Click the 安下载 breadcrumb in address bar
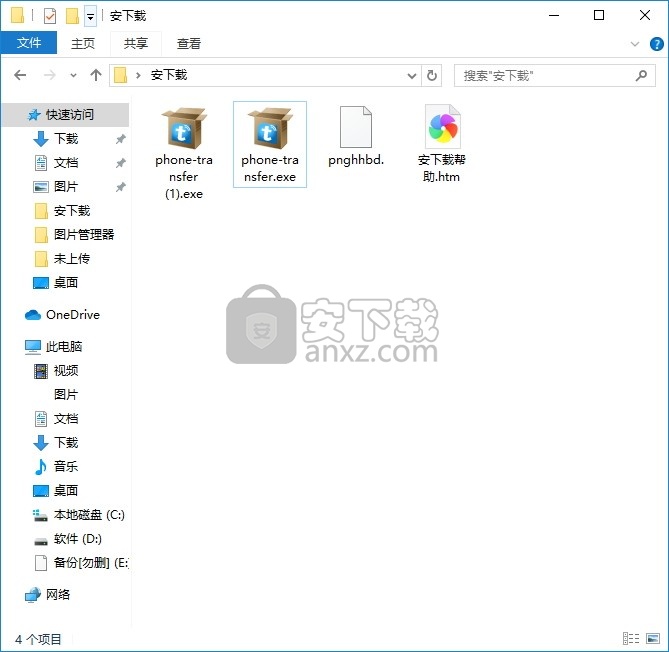 tap(169, 76)
